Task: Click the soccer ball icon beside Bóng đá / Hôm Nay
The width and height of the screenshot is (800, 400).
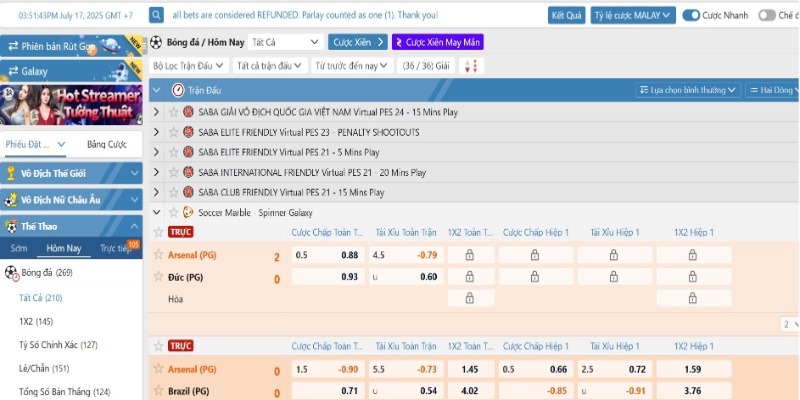Action: 156,43
